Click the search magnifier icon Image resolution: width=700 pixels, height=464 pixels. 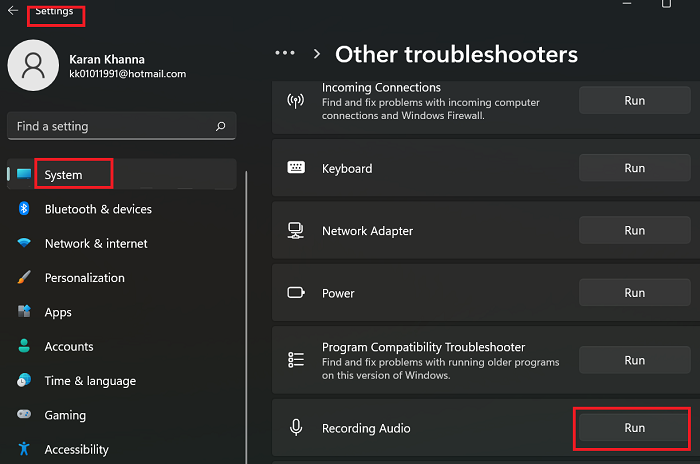click(x=220, y=127)
